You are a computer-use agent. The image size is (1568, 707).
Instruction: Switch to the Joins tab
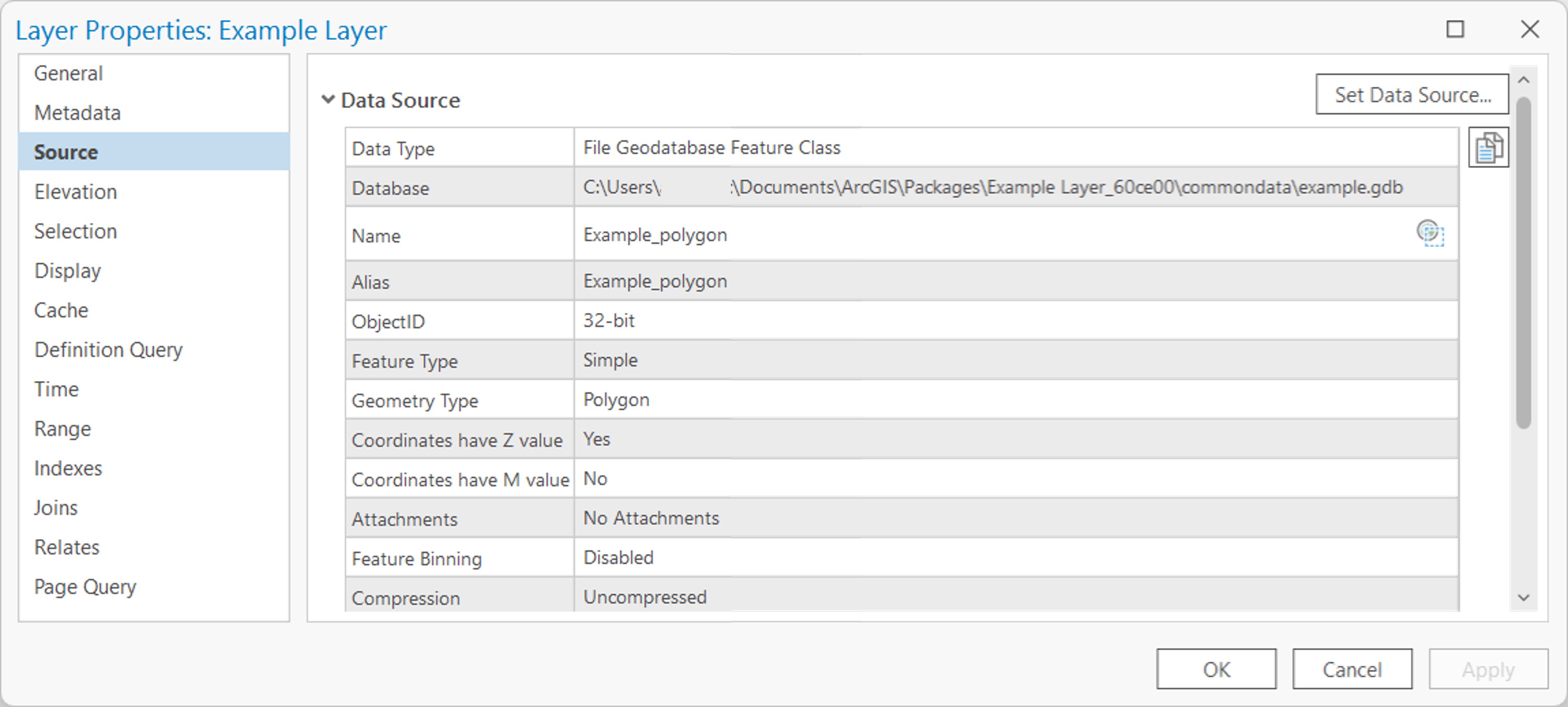(x=56, y=507)
